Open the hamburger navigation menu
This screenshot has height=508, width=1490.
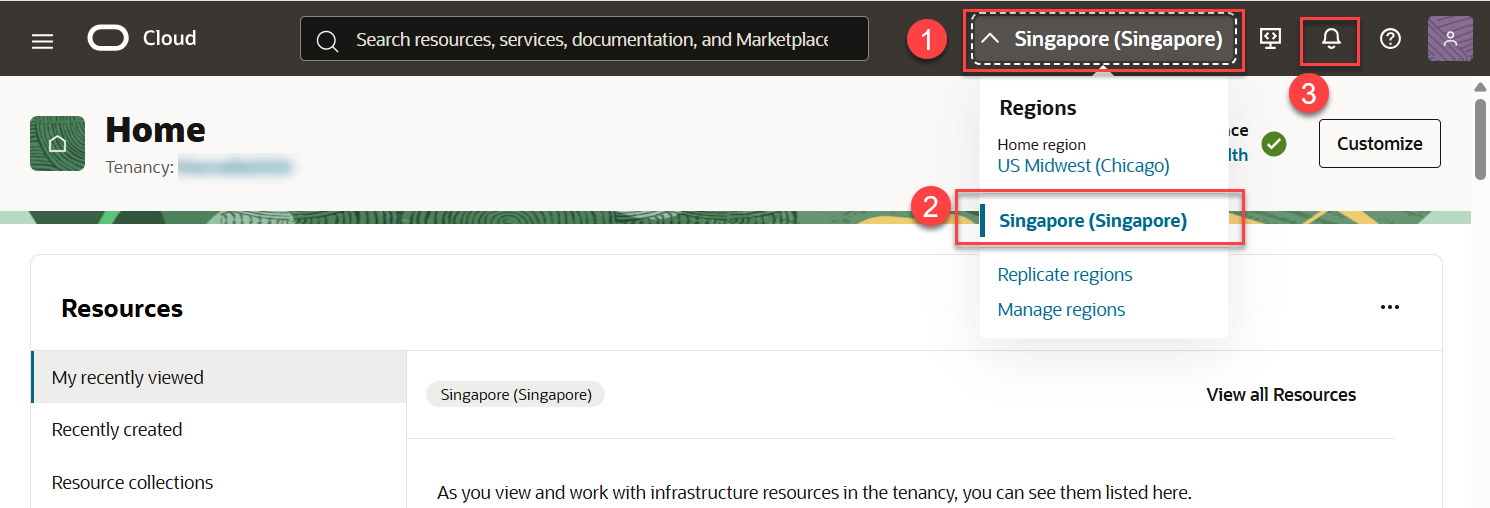(42, 41)
